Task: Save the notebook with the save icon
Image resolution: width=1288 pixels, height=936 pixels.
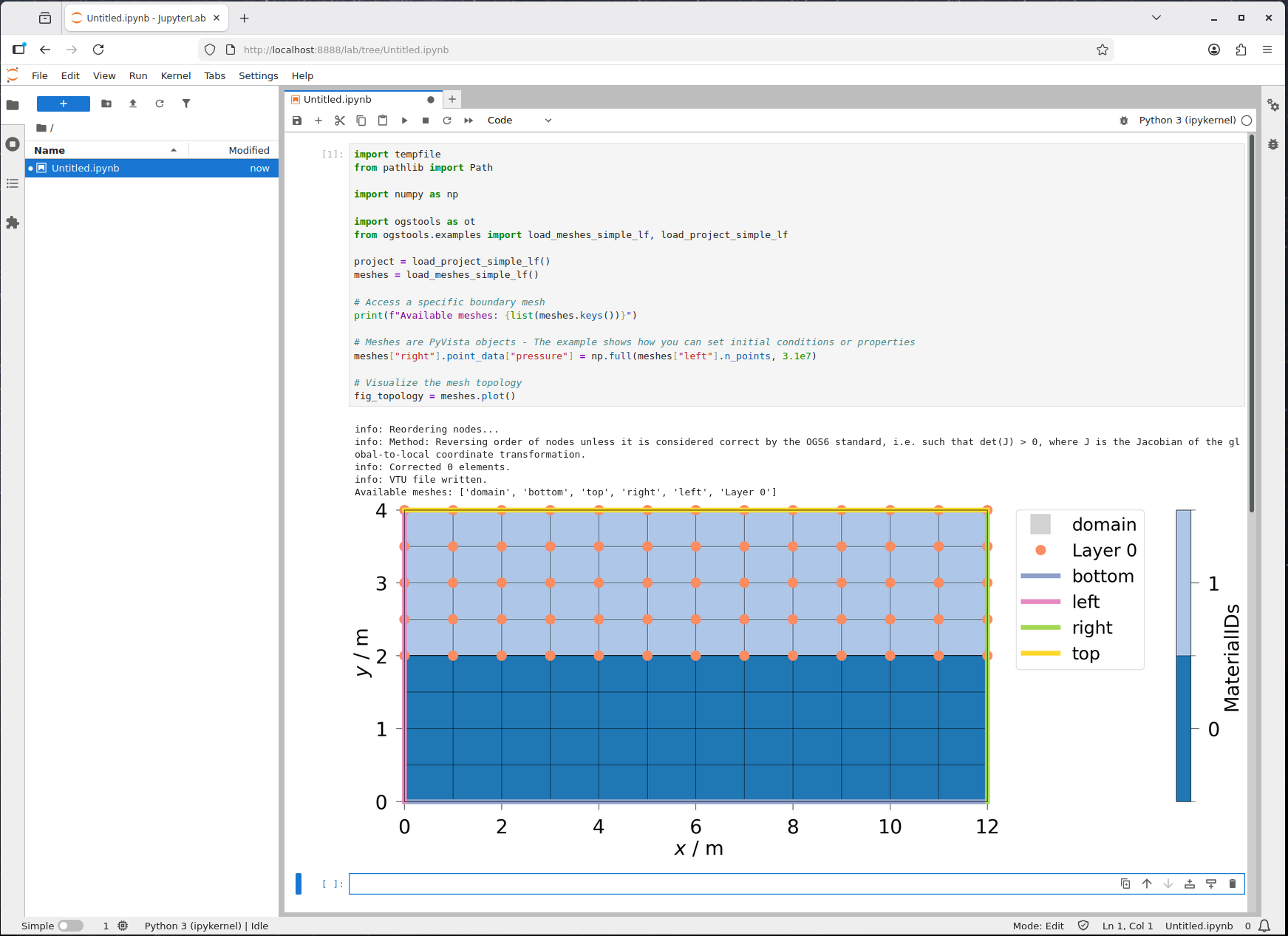Action: coord(297,121)
